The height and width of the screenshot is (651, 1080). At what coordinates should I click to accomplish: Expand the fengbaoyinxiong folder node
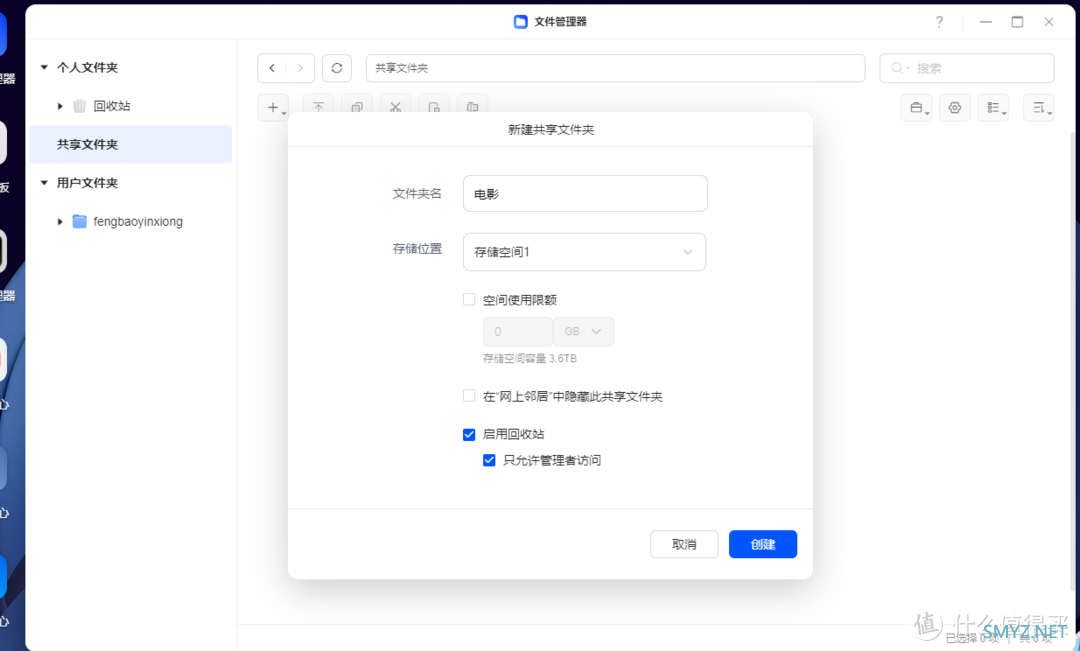pos(60,221)
